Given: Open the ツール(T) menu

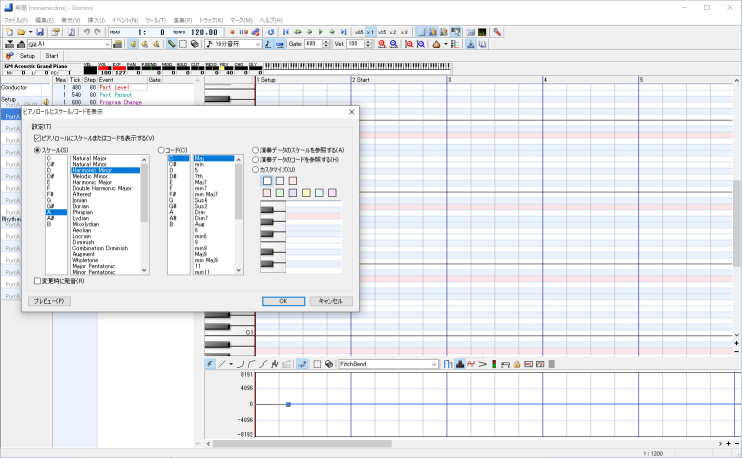Looking at the screenshot, I should [x=156, y=20].
